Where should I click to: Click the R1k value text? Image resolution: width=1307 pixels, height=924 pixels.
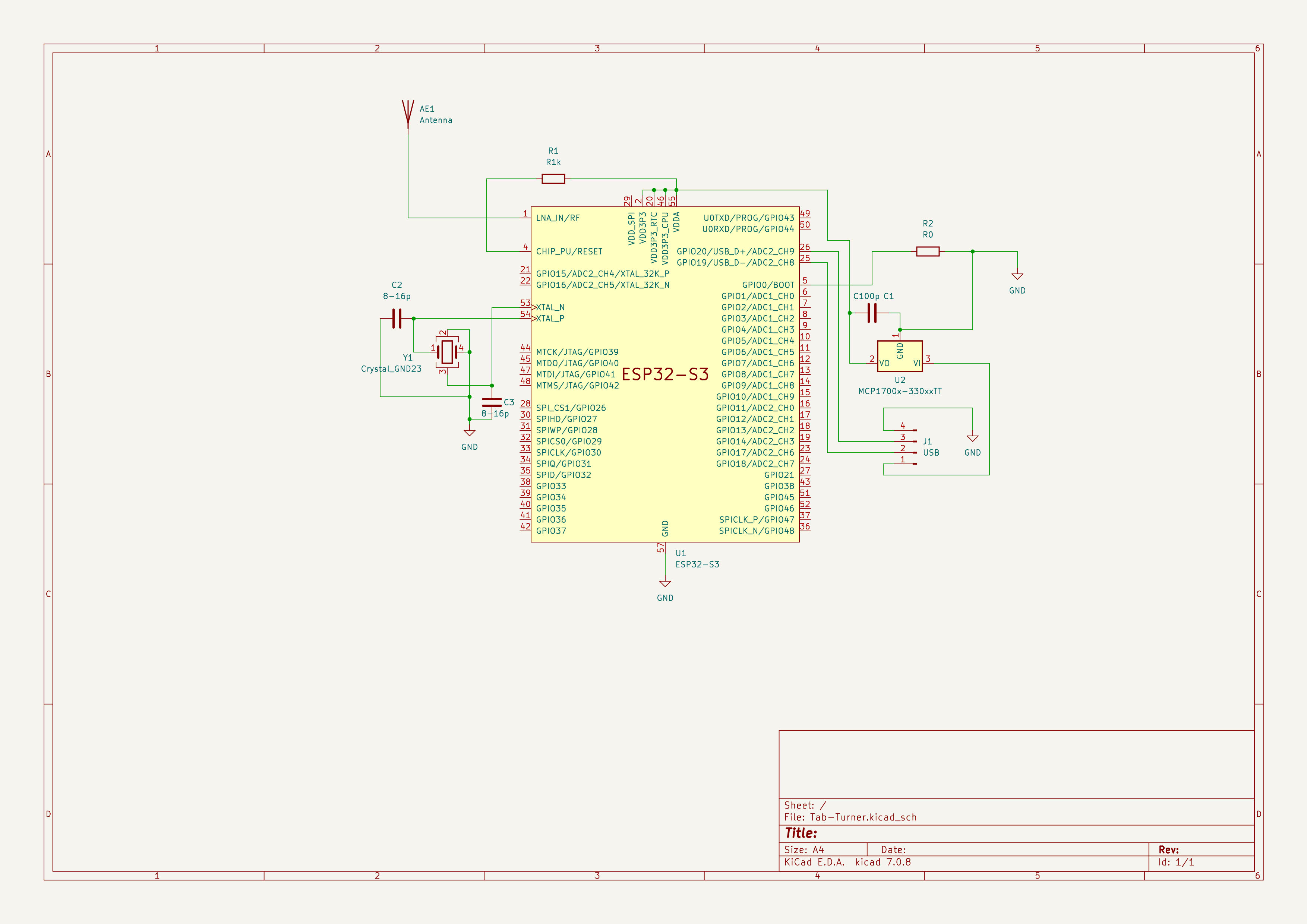[553, 162]
